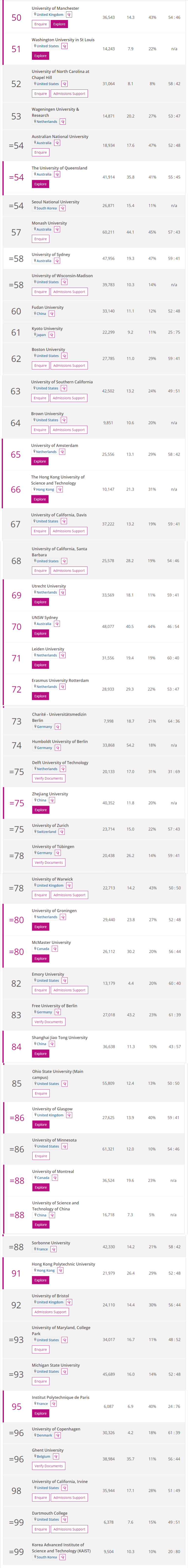Click the shortlist icon for Seoul National University
This screenshot has height=1568, width=188.
[62, 208]
